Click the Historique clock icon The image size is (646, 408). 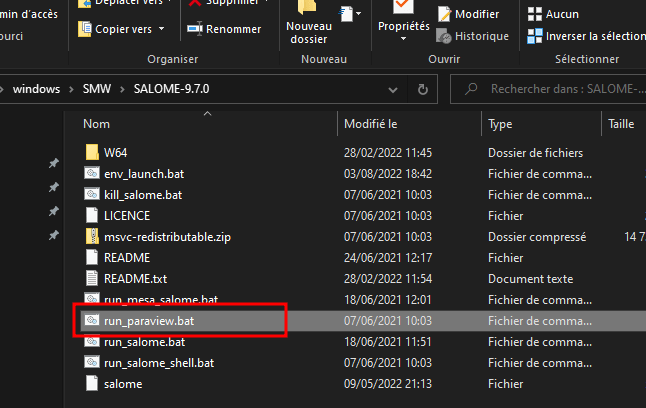pyautogui.click(x=444, y=36)
